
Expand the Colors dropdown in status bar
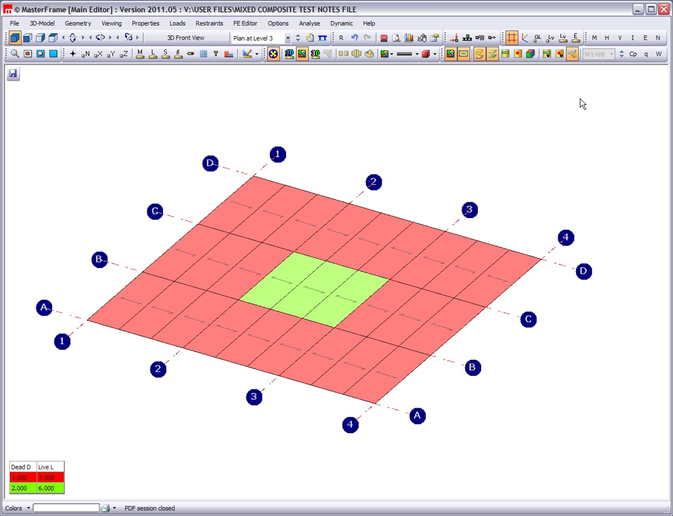pos(28,508)
